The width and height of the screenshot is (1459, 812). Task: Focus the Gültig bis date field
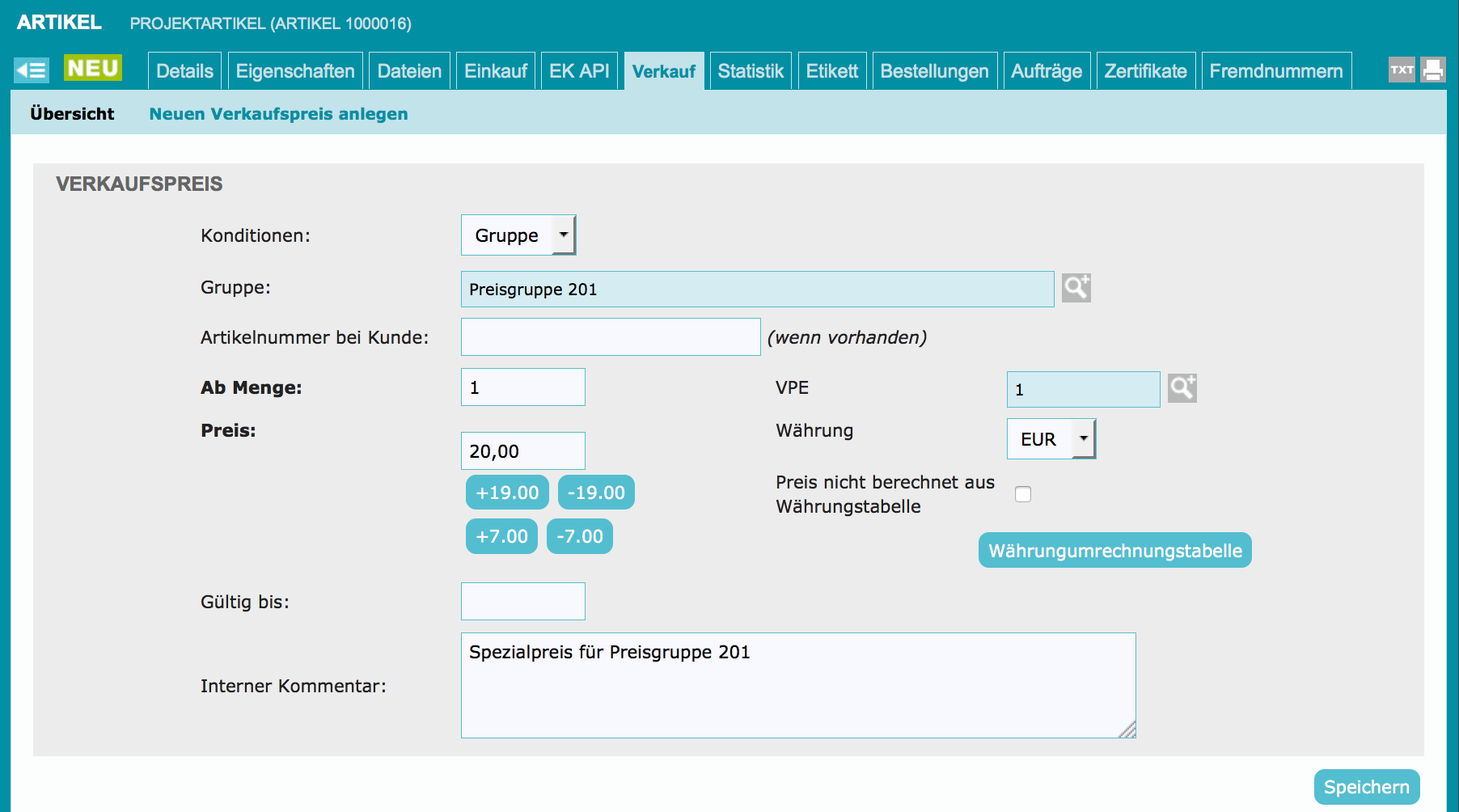[522, 602]
